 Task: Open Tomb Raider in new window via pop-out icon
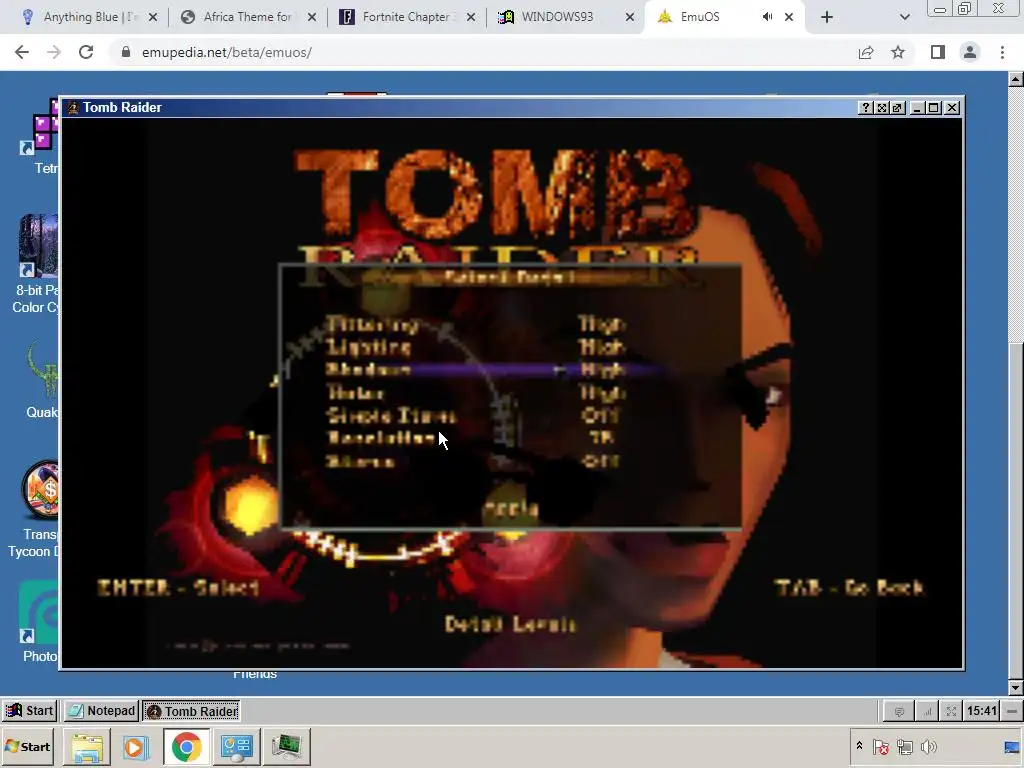tap(898, 108)
